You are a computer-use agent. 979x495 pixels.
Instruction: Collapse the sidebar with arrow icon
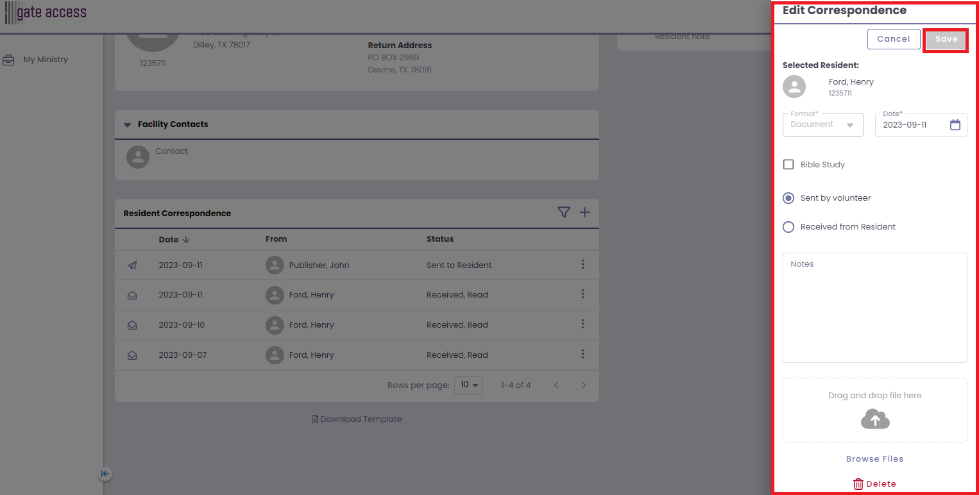tap(105, 474)
